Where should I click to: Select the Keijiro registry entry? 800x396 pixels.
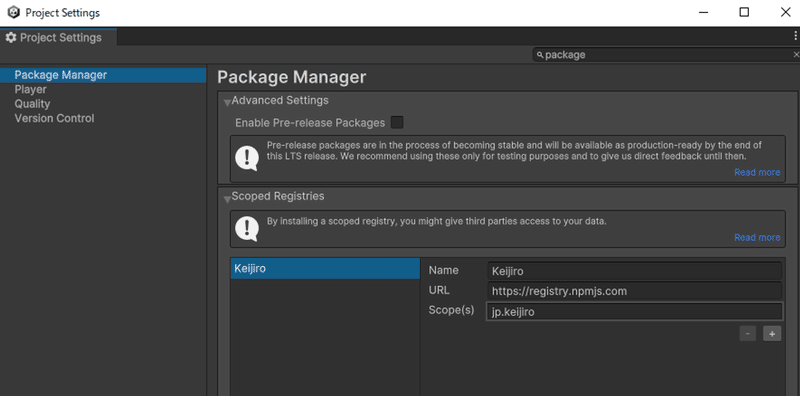(x=325, y=268)
